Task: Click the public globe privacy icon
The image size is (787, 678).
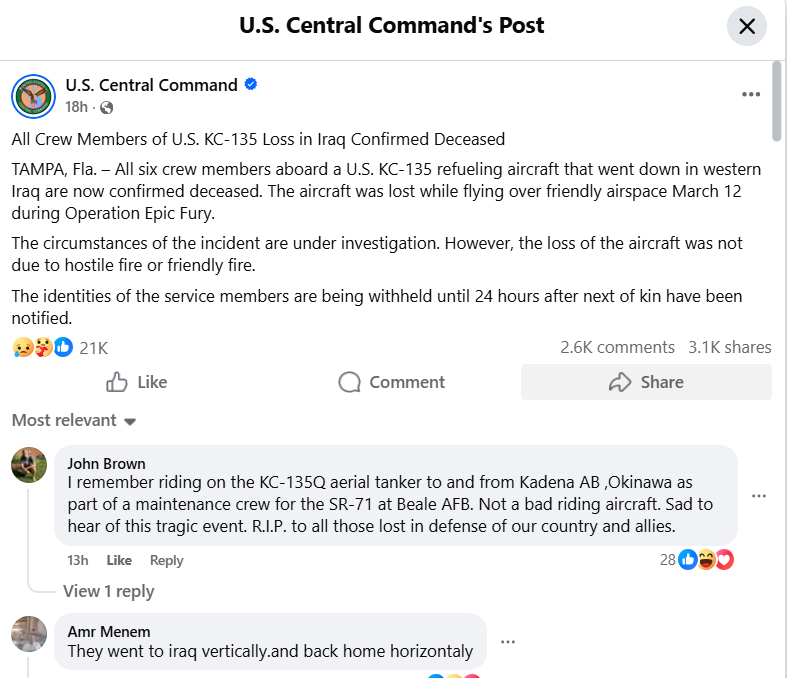Action: tap(107, 107)
